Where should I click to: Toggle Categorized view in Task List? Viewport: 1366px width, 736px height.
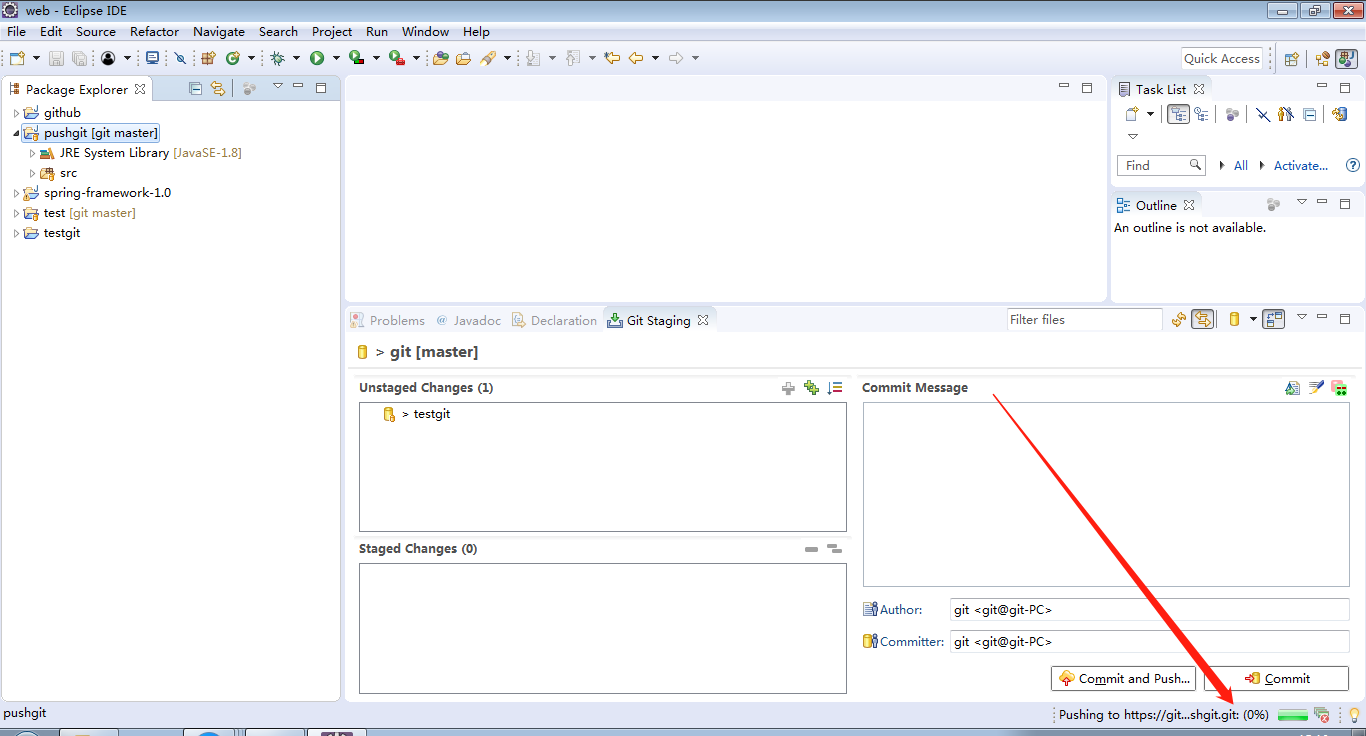(1179, 114)
